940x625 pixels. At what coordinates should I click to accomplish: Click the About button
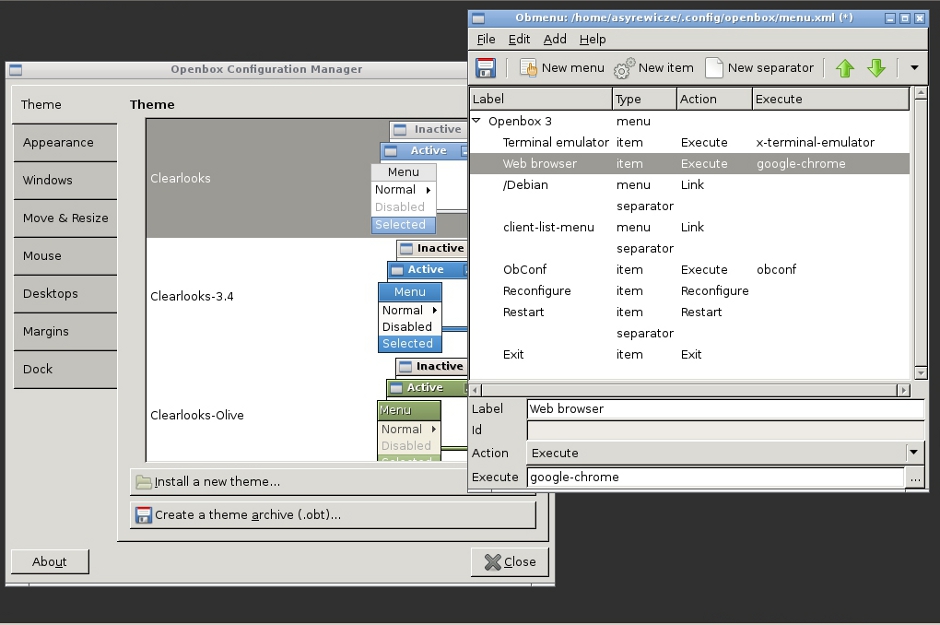coord(50,561)
